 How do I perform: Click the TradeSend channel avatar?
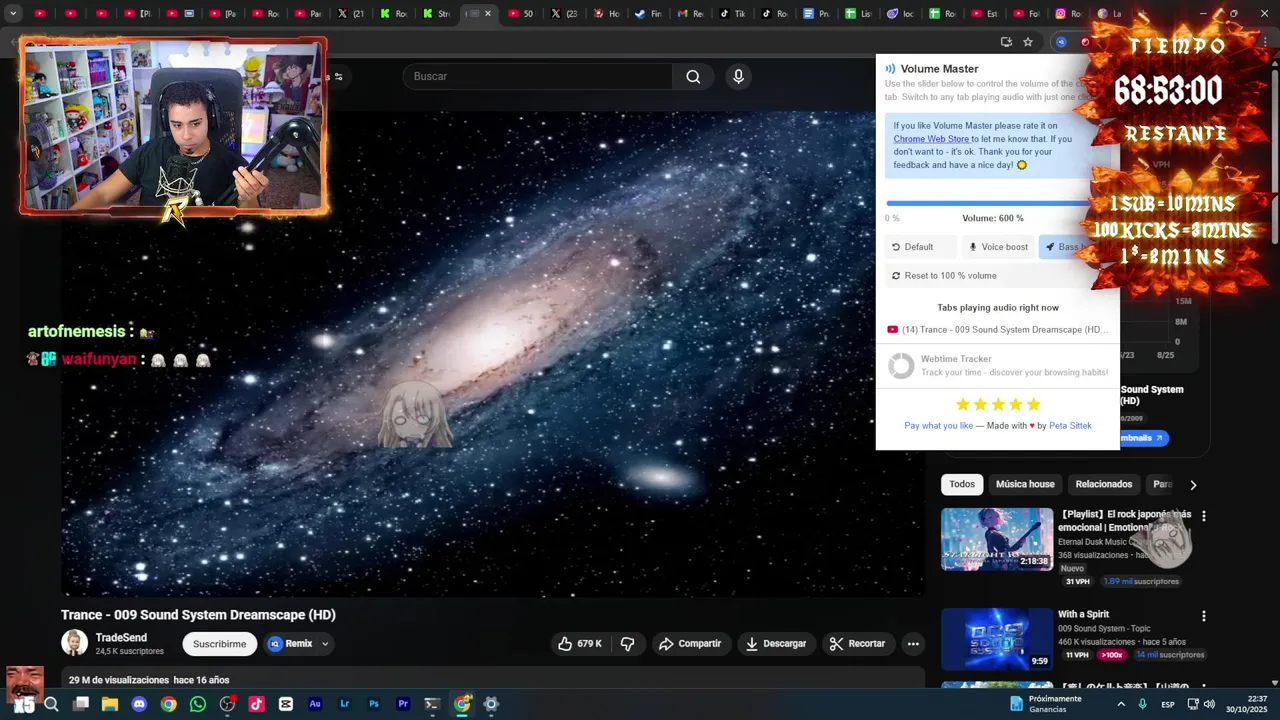(x=74, y=643)
